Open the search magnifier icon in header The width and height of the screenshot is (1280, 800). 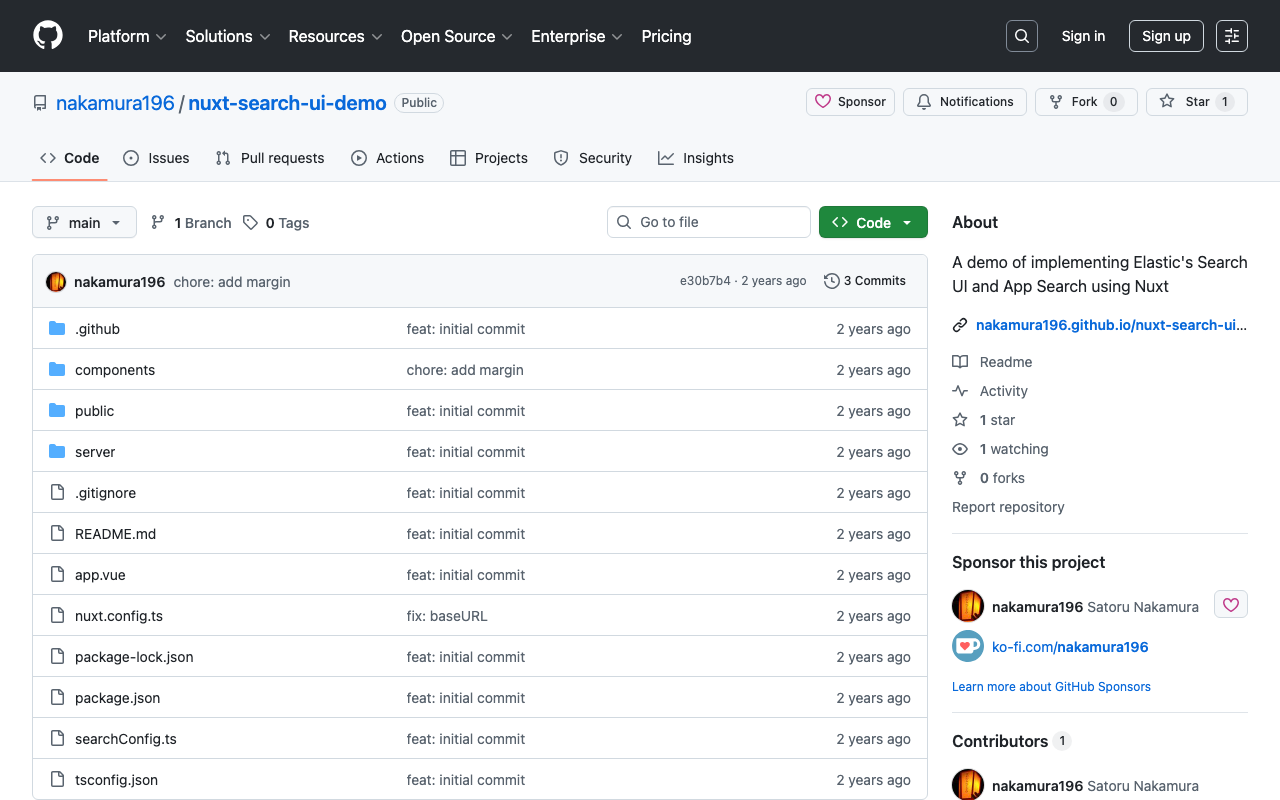pyautogui.click(x=1021, y=36)
